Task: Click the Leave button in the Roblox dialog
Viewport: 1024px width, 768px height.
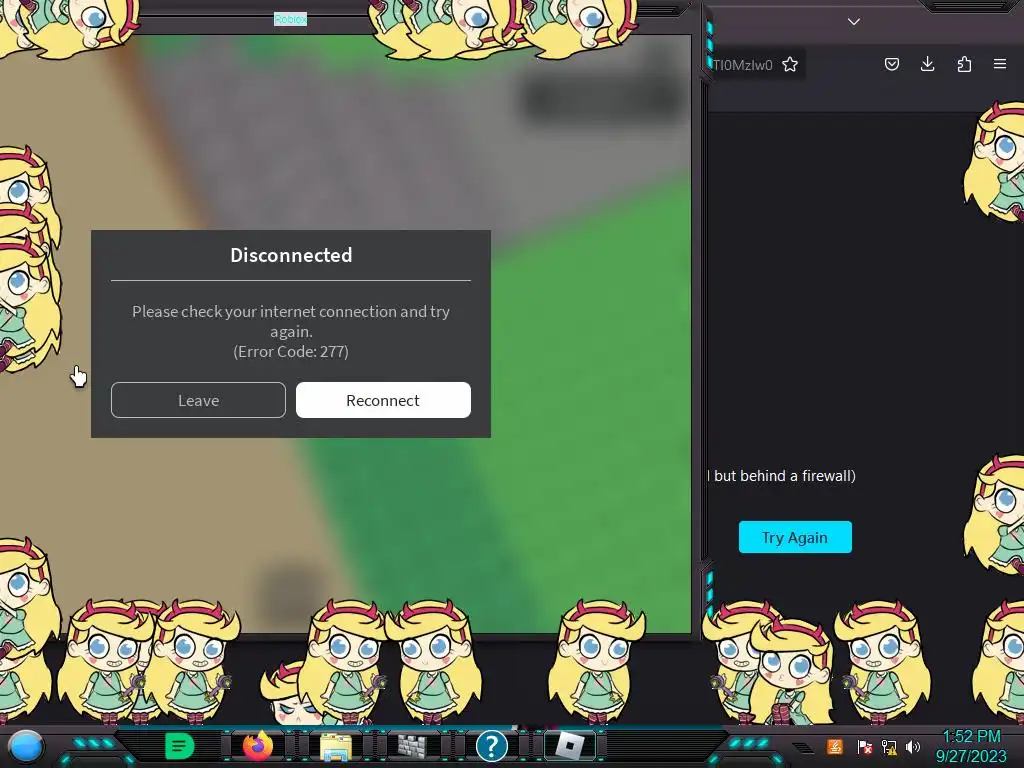Action: 198,400
